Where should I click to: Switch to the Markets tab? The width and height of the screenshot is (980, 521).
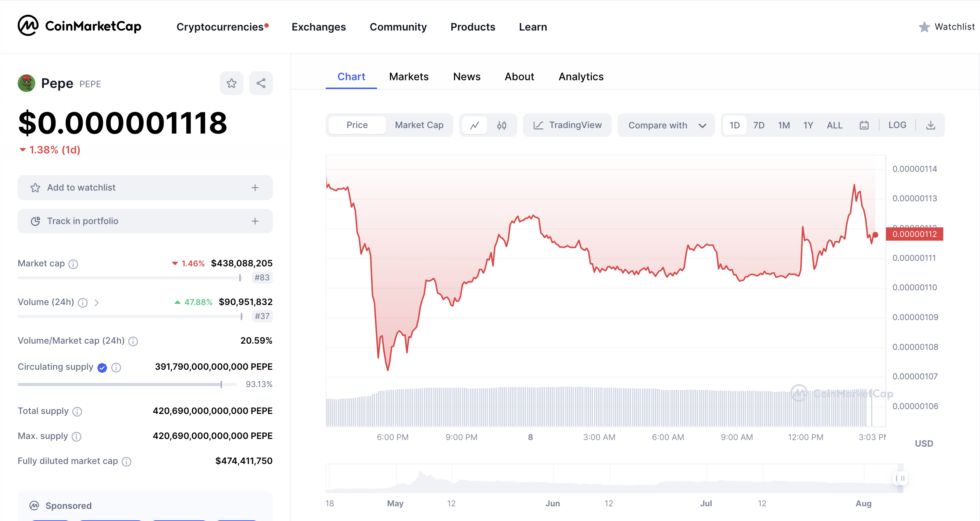pos(409,77)
